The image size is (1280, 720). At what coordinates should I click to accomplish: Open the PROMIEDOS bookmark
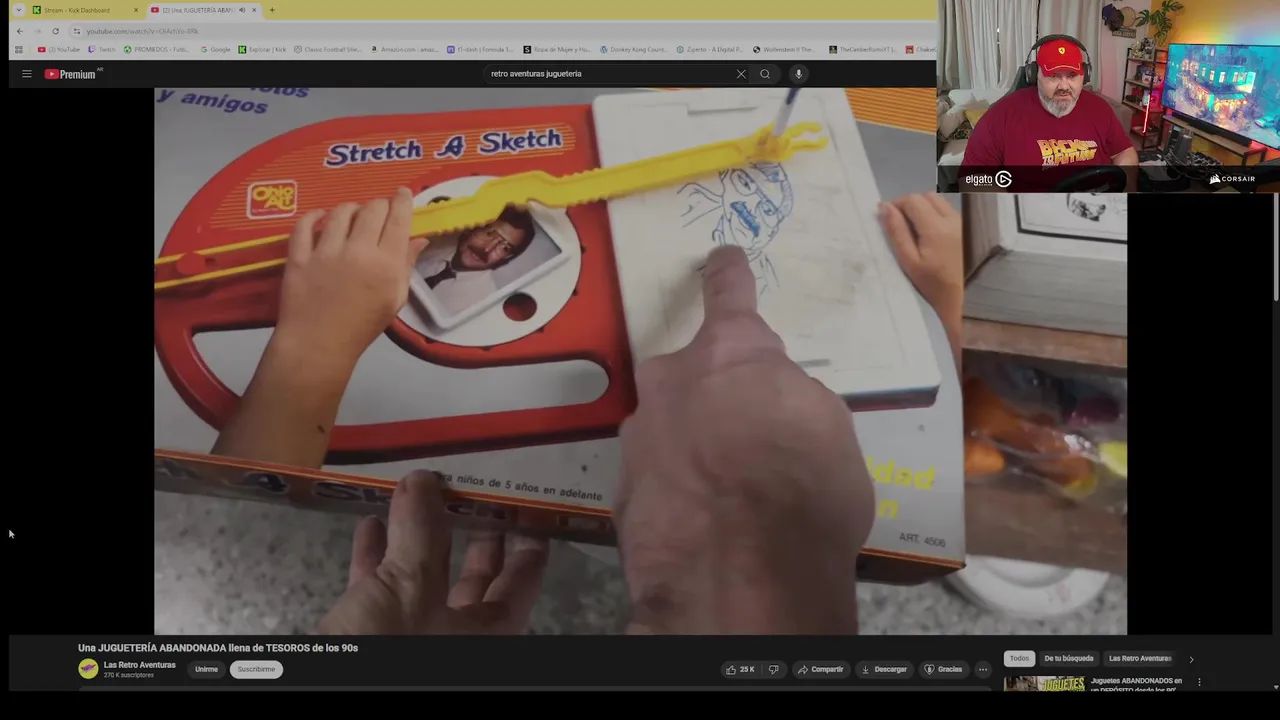(156, 49)
